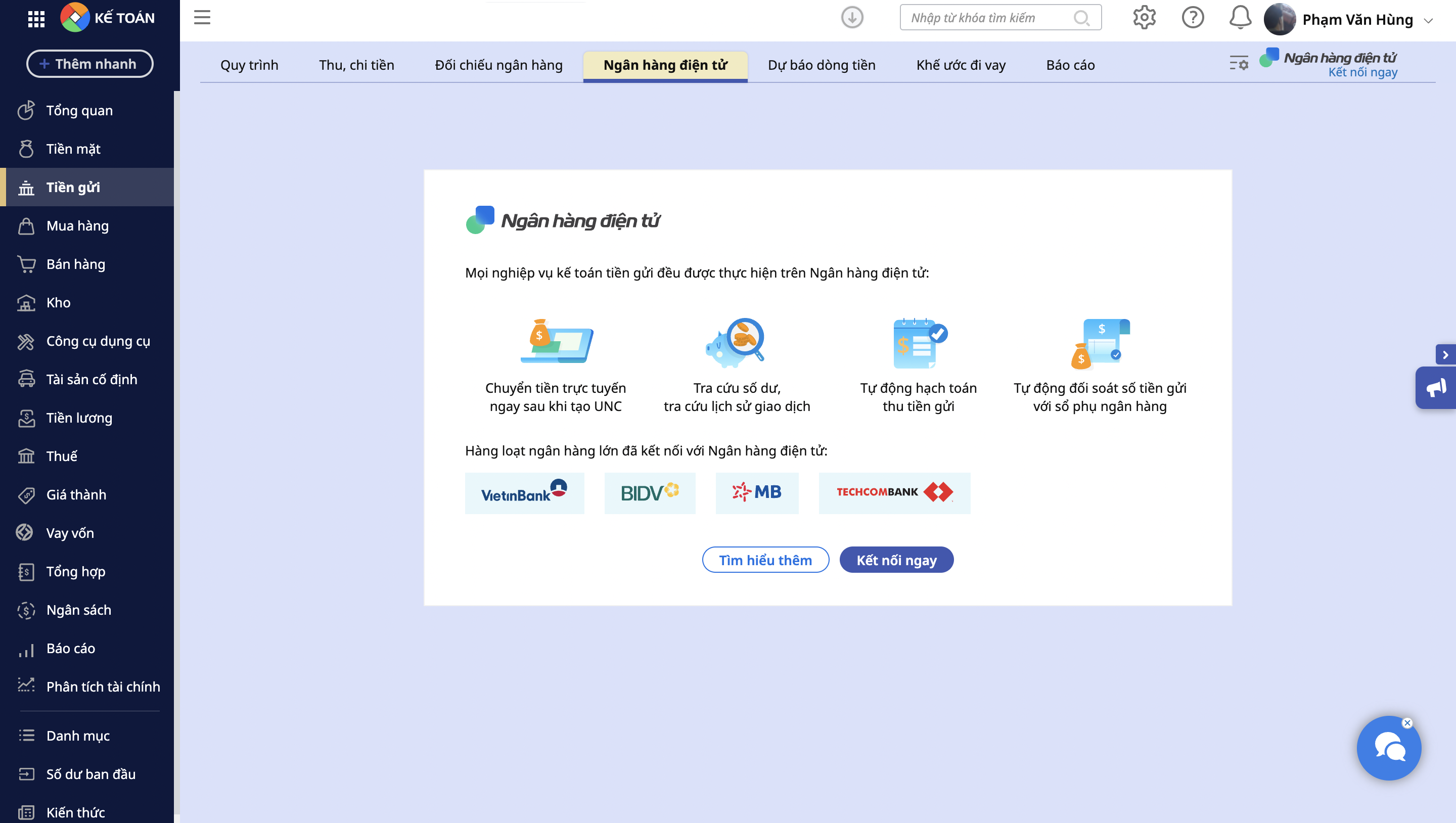This screenshot has height=823, width=1456.
Task: Open the megaphone announcements panel
Action: point(1436,388)
